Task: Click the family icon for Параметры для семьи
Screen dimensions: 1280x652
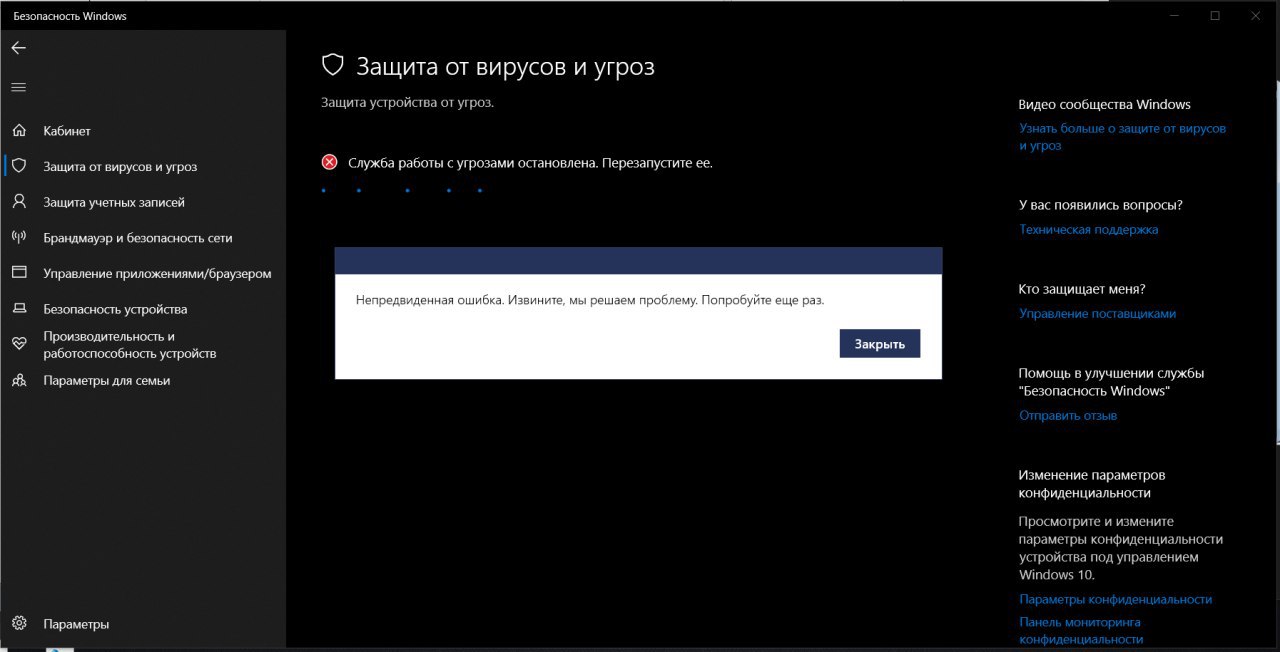Action: click(x=19, y=381)
